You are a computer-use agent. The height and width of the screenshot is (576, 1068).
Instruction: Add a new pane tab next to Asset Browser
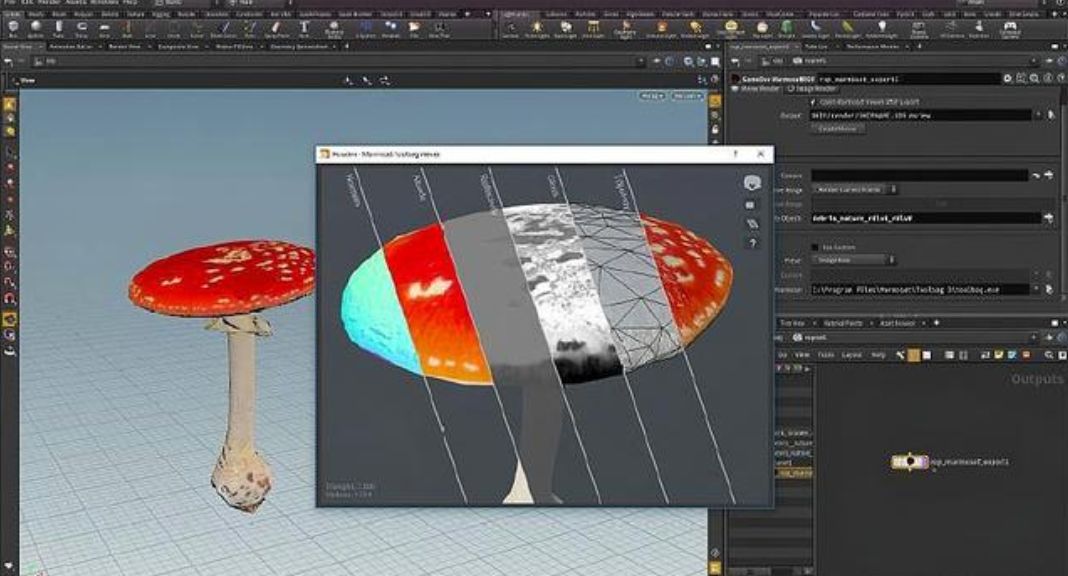point(937,323)
